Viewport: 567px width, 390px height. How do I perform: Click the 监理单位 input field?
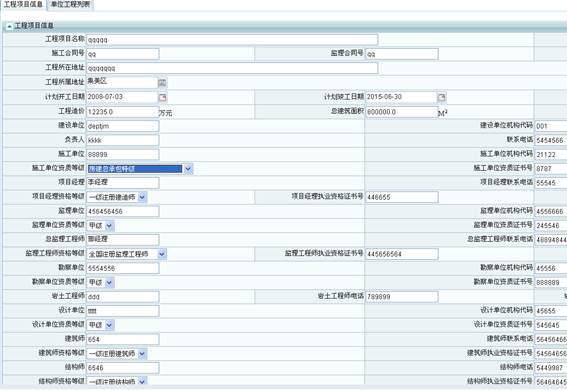point(123,211)
